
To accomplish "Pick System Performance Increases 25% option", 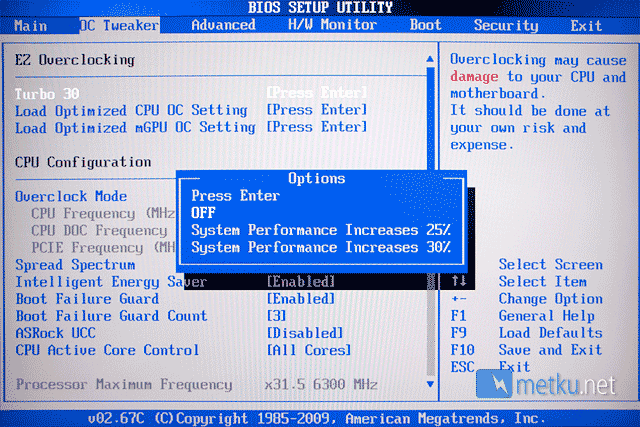I will tap(321, 230).
